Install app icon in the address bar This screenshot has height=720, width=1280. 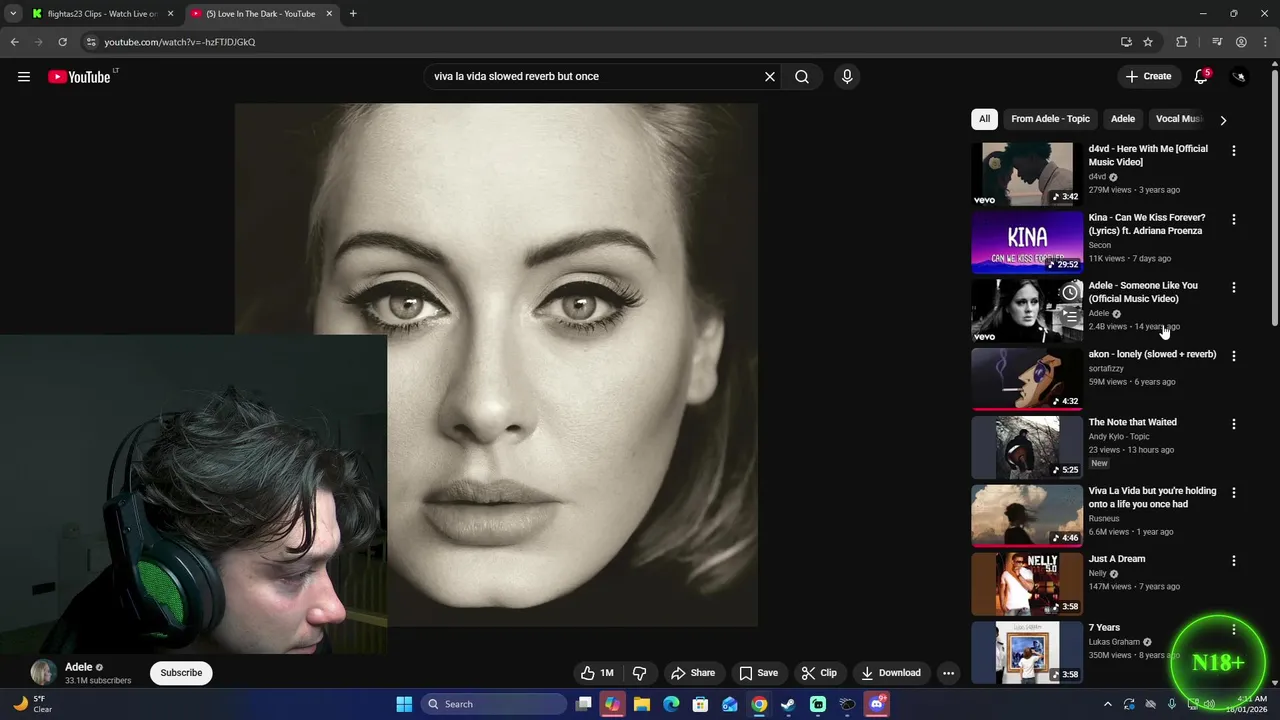click(x=1126, y=42)
